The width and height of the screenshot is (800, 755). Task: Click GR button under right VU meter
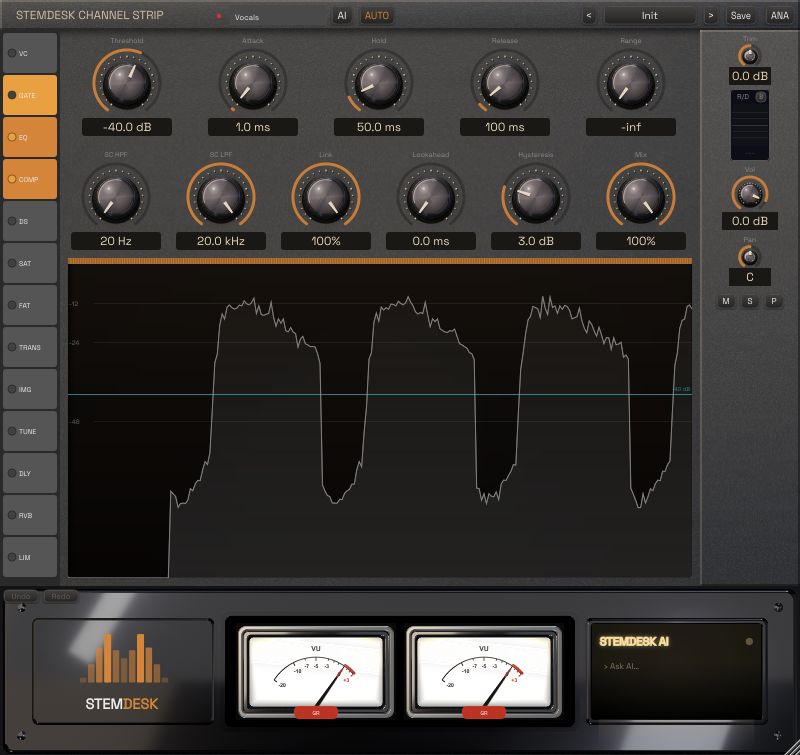[484, 713]
